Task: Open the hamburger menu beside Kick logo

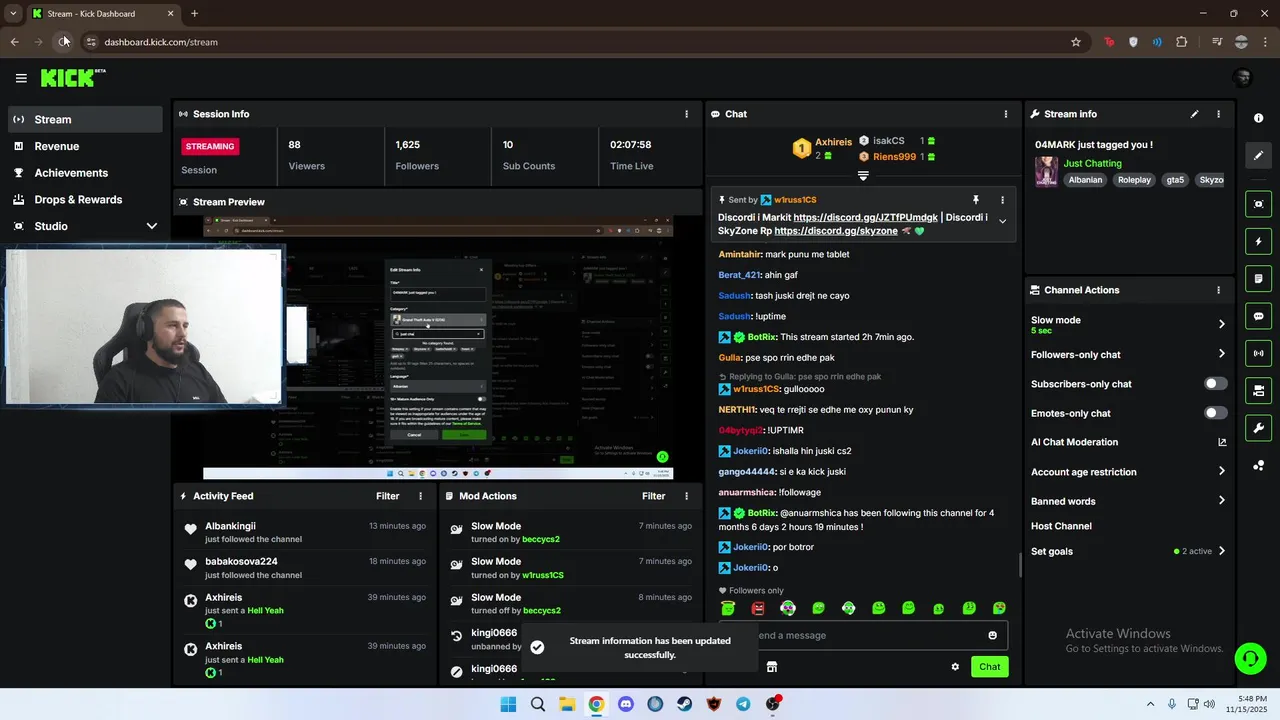Action: 21,78
